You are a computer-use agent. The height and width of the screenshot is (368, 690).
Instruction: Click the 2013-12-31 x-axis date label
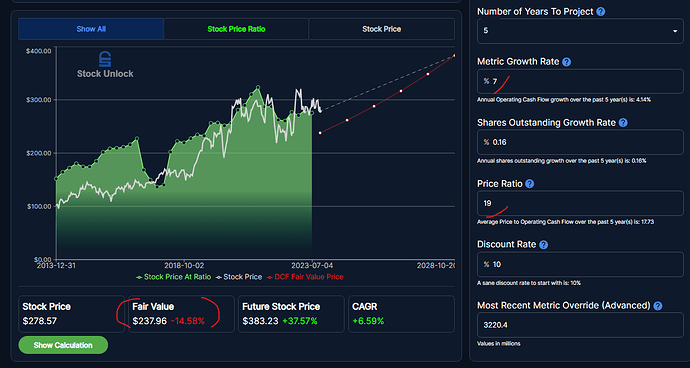tap(56, 265)
